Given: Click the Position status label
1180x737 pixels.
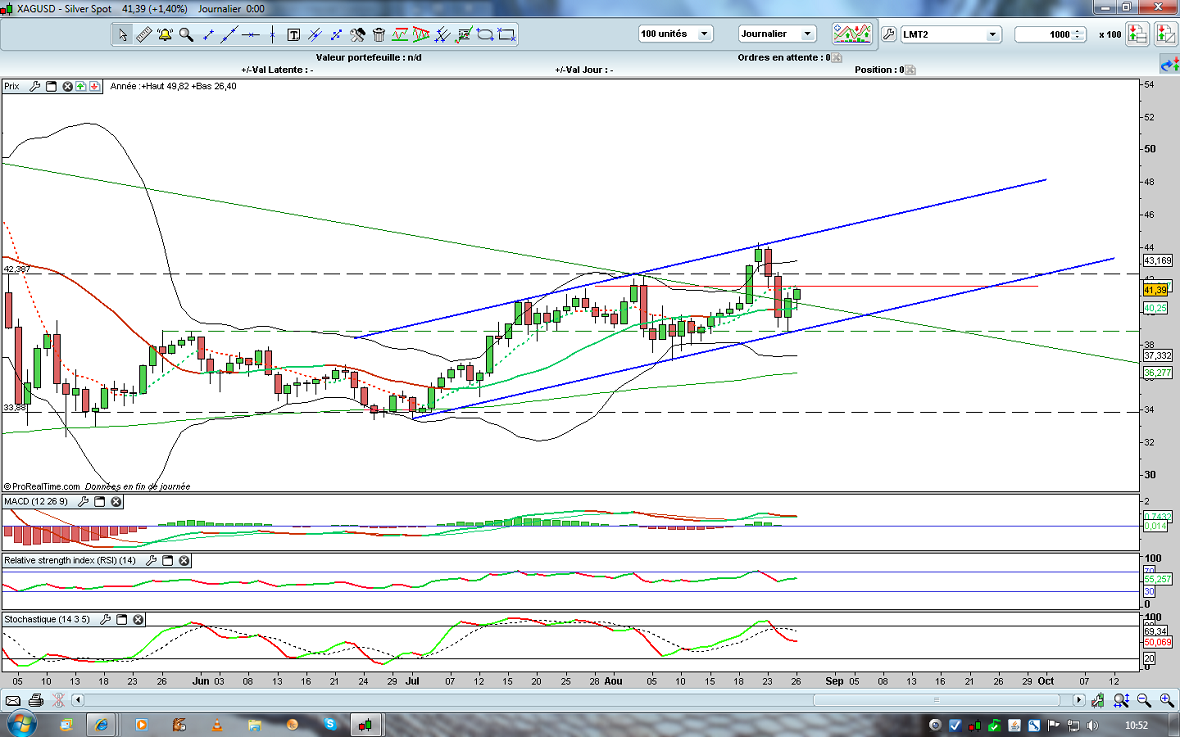Looking at the screenshot, I should 875,70.
